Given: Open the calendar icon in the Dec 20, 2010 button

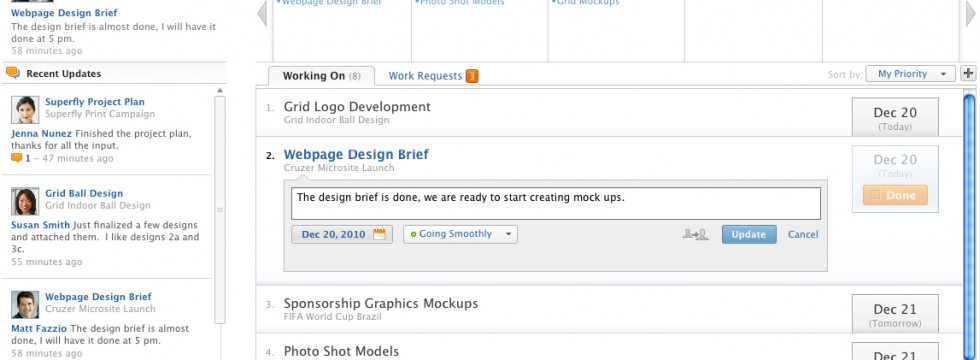Looking at the screenshot, I should [379, 234].
